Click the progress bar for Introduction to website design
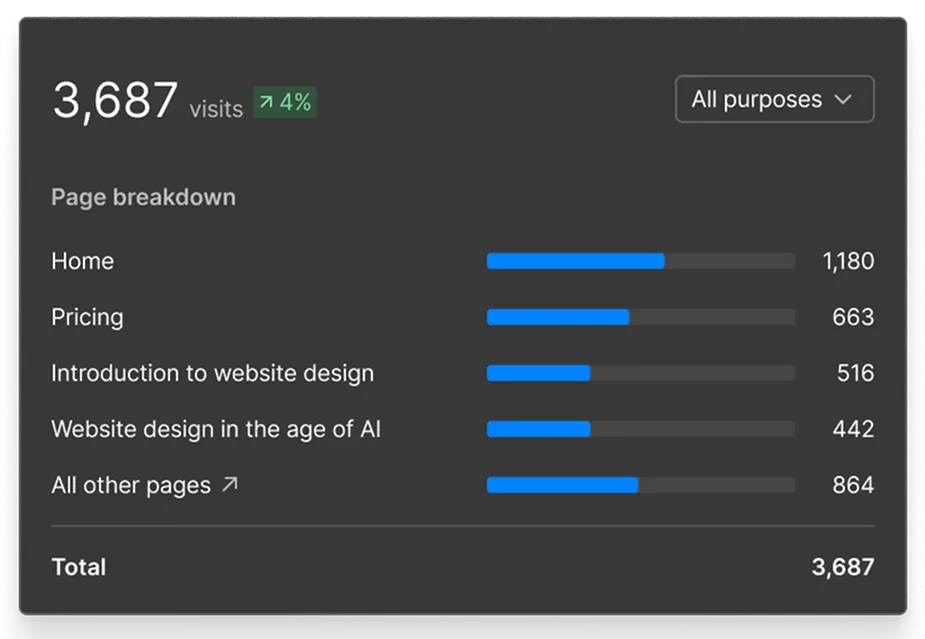 coord(540,373)
